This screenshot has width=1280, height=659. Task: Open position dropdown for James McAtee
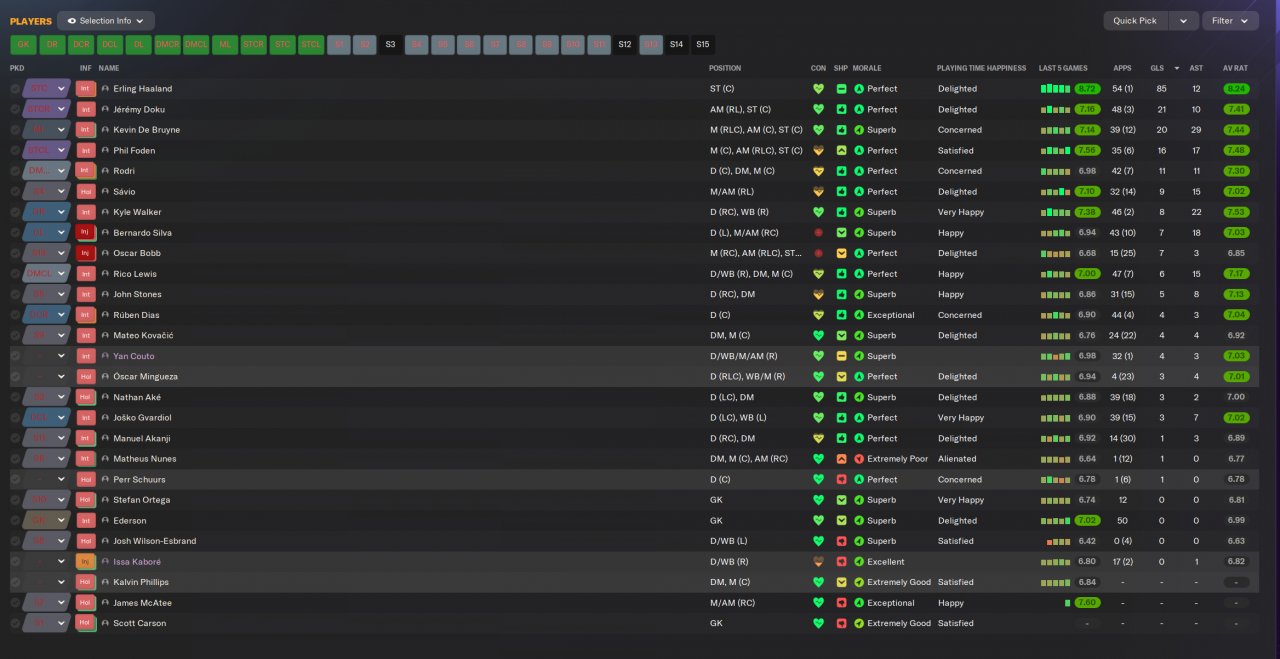click(x=61, y=603)
